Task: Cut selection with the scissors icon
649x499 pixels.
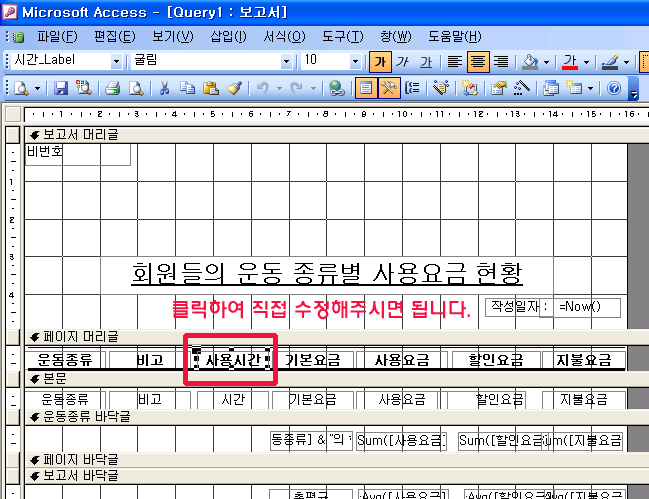Action: pyautogui.click(x=164, y=88)
